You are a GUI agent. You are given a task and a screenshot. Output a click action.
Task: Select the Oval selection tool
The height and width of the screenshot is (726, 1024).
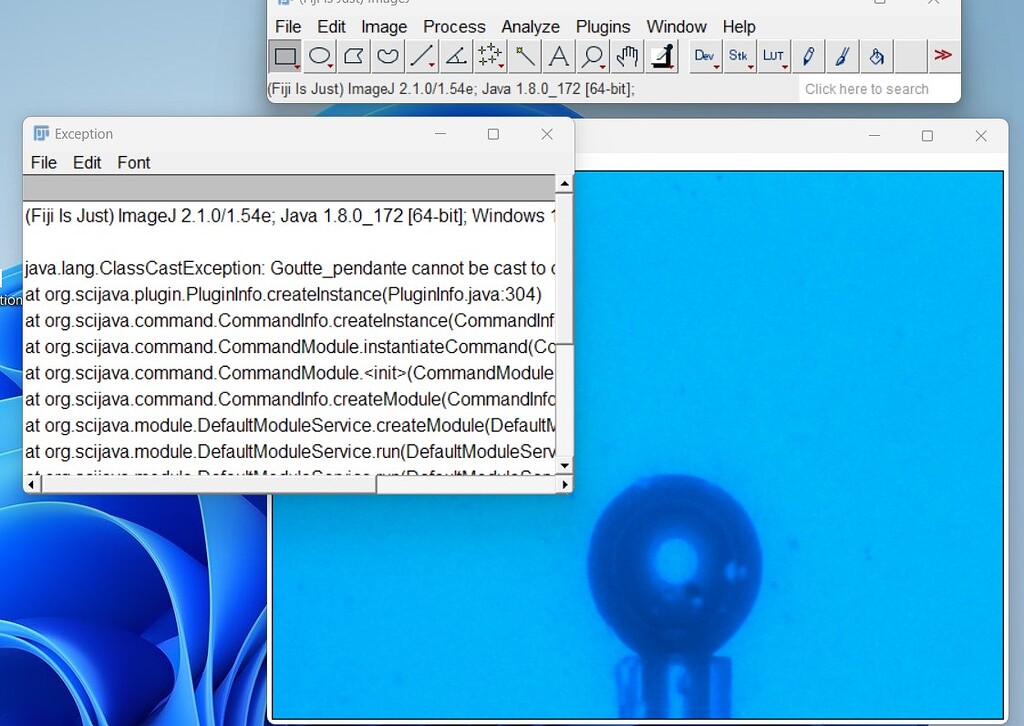coord(319,56)
